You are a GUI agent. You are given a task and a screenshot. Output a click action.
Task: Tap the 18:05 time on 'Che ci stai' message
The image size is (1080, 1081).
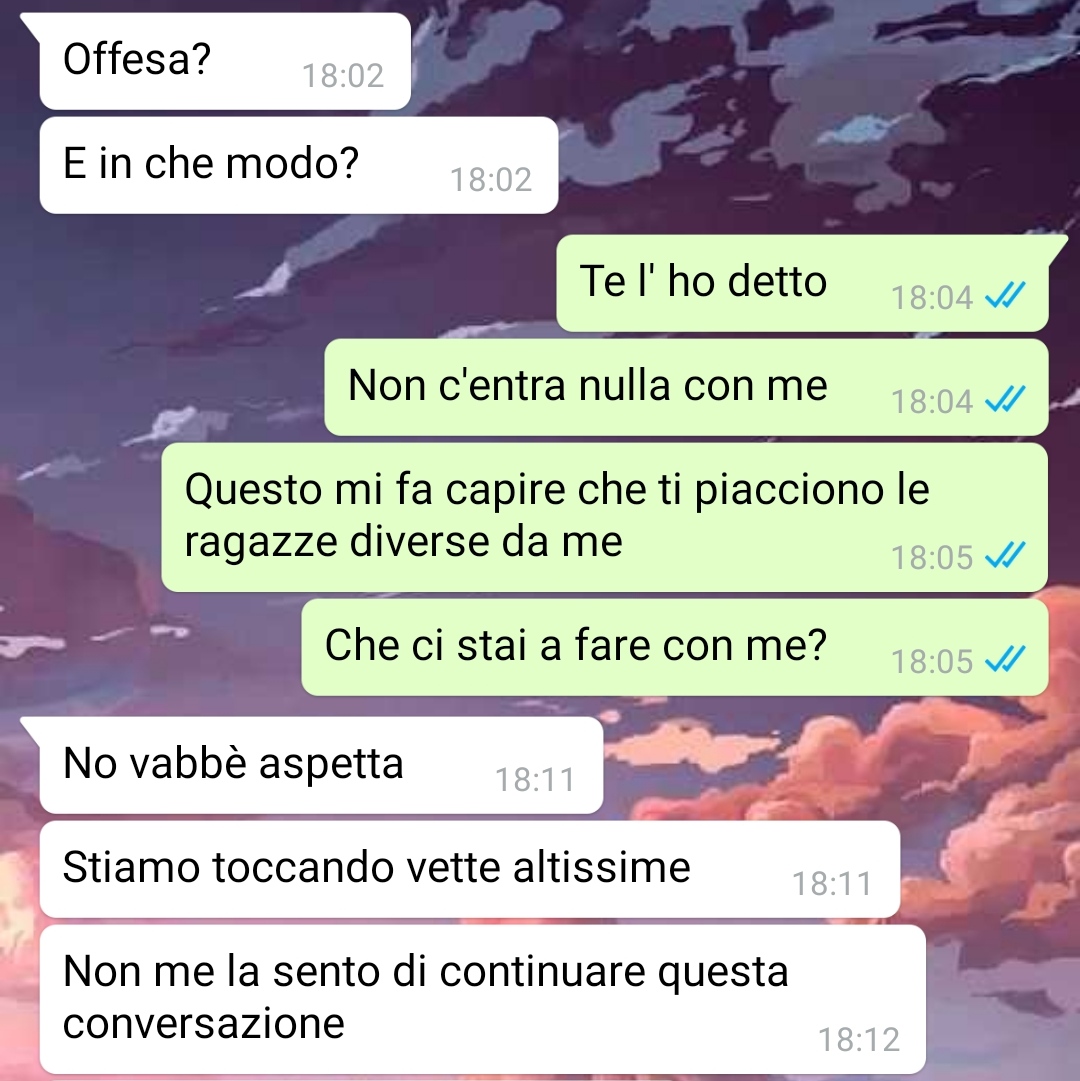pyautogui.click(x=932, y=661)
